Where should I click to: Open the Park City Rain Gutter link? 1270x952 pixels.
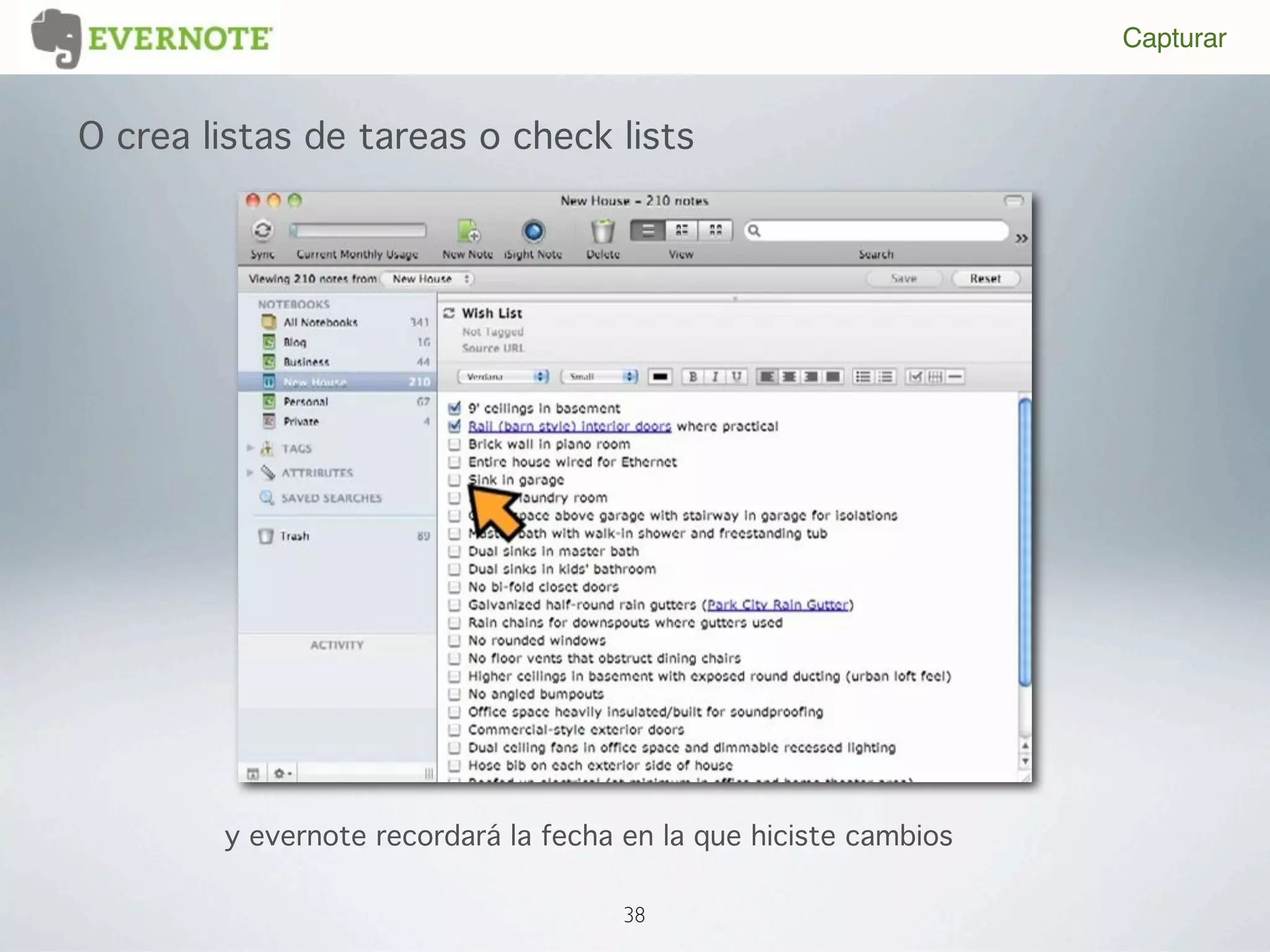[778, 604]
